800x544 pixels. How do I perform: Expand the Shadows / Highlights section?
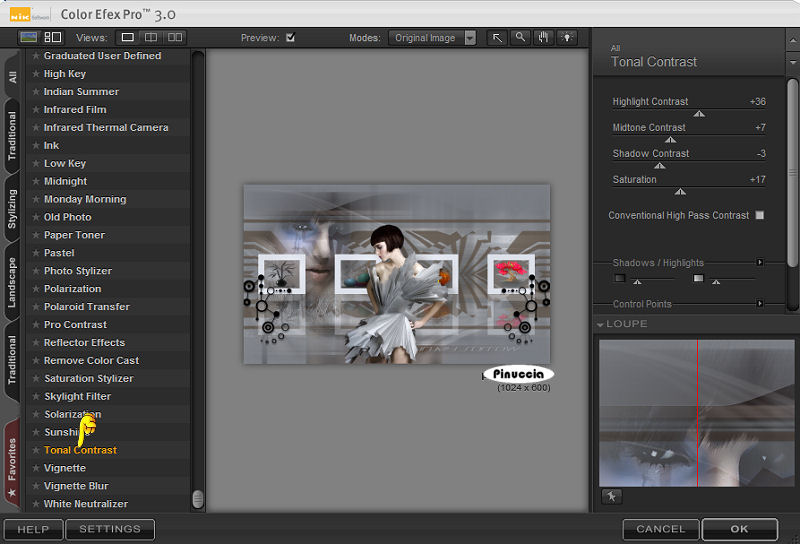pos(760,263)
